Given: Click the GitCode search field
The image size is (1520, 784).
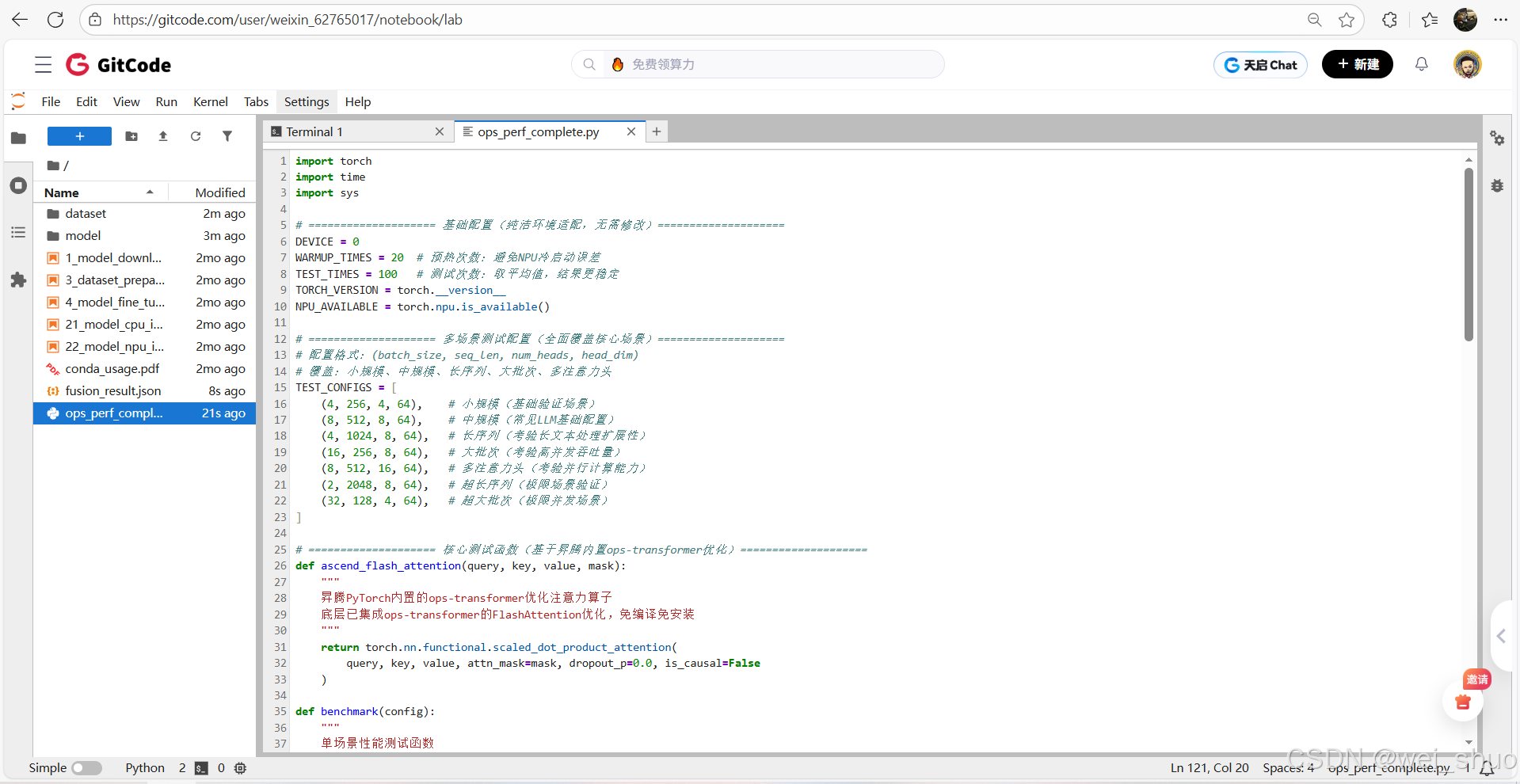Looking at the screenshot, I should coord(758,64).
